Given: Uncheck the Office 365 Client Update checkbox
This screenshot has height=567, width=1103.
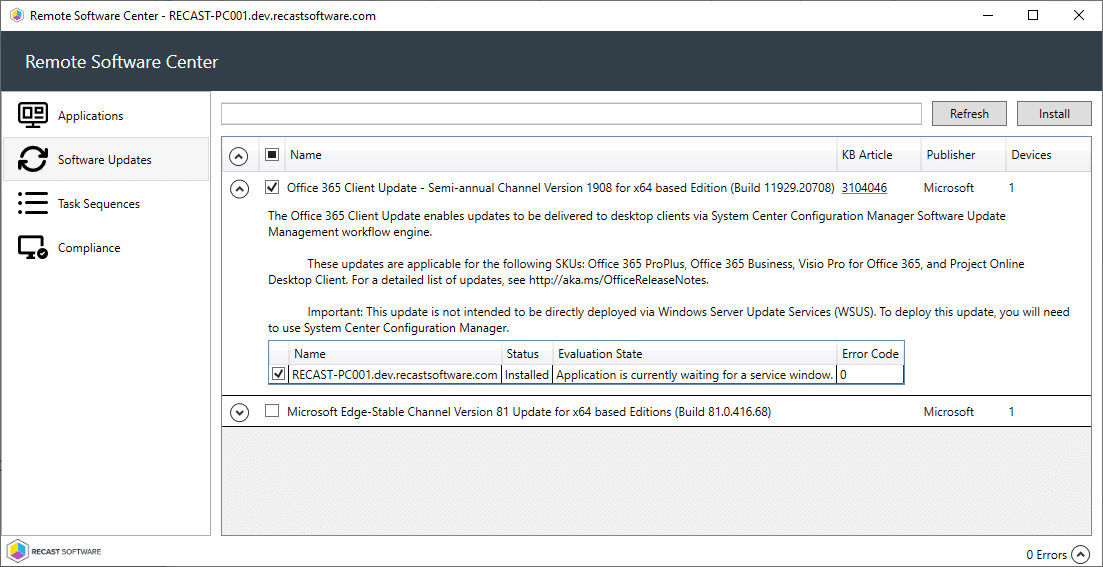Looking at the screenshot, I should (272, 187).
